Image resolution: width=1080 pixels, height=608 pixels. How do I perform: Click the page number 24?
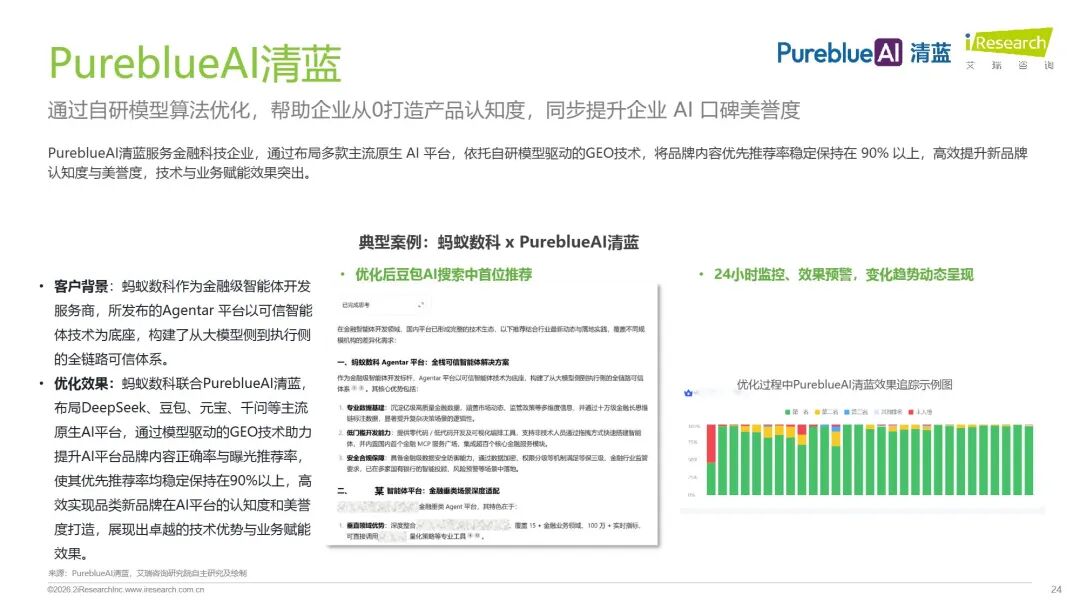point(1056,589)
